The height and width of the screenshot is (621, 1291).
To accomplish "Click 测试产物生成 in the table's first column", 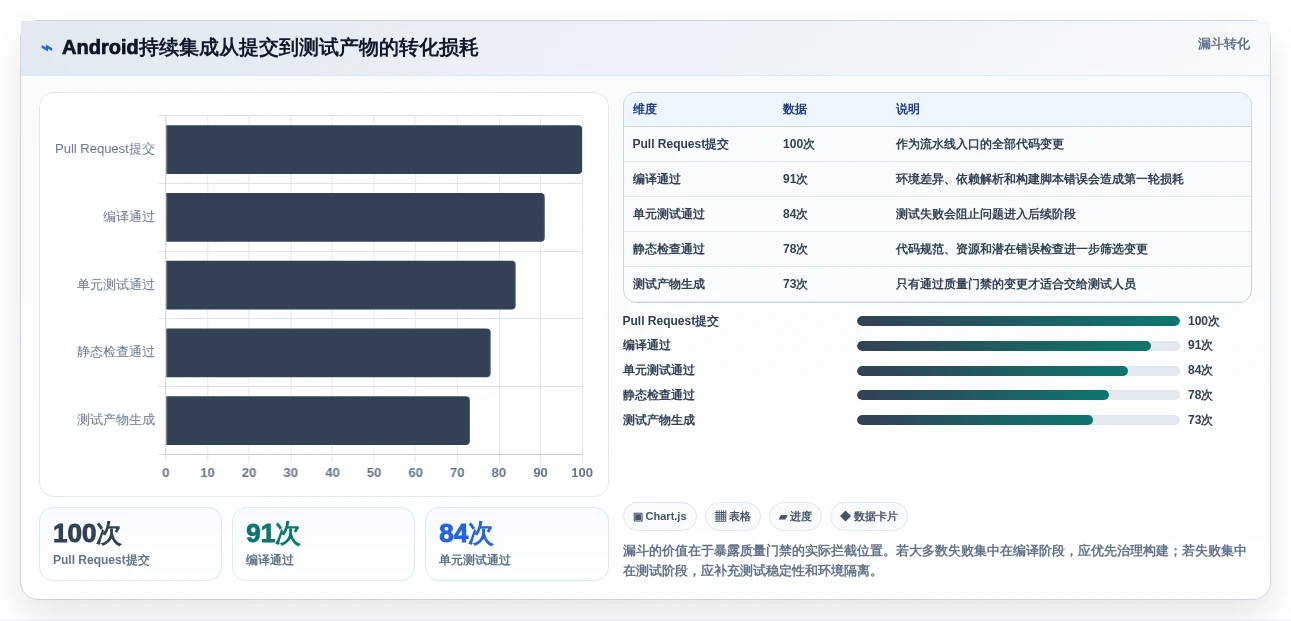I will pos(669,284).
